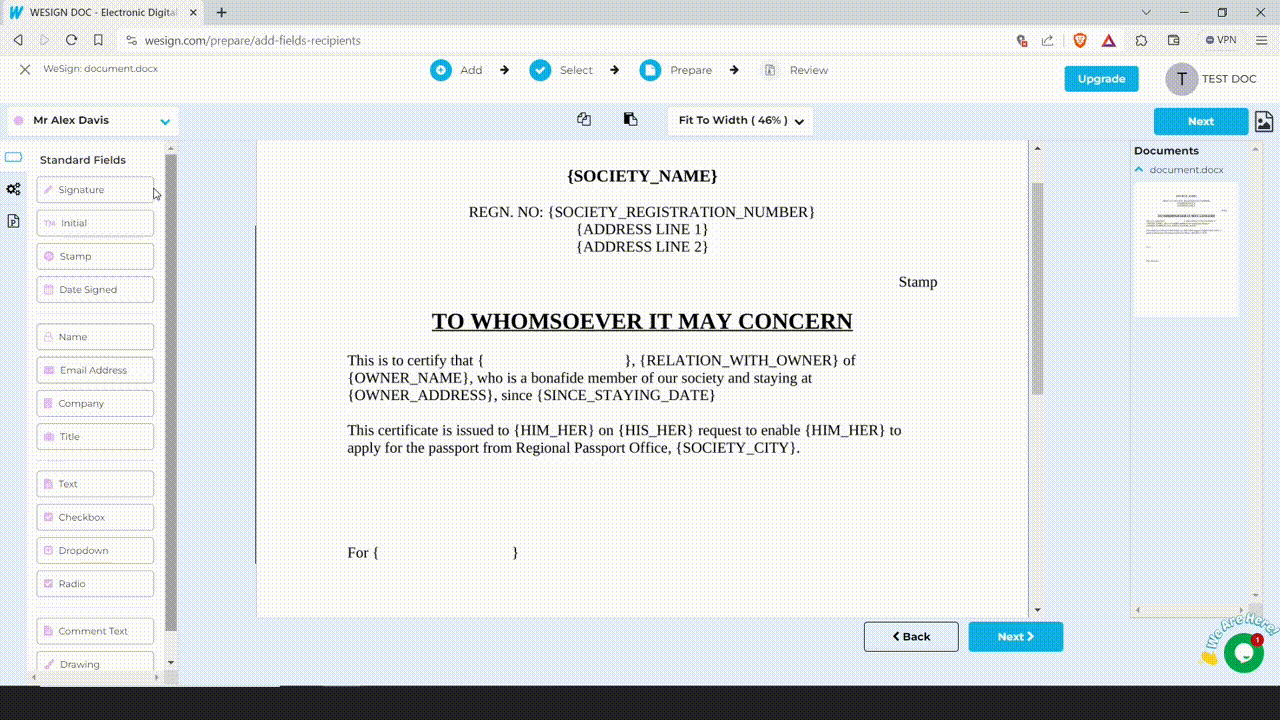Click the Brave Shields icon in address bar
Screen dimensions: 1280x720
(x=1080, y=40)
